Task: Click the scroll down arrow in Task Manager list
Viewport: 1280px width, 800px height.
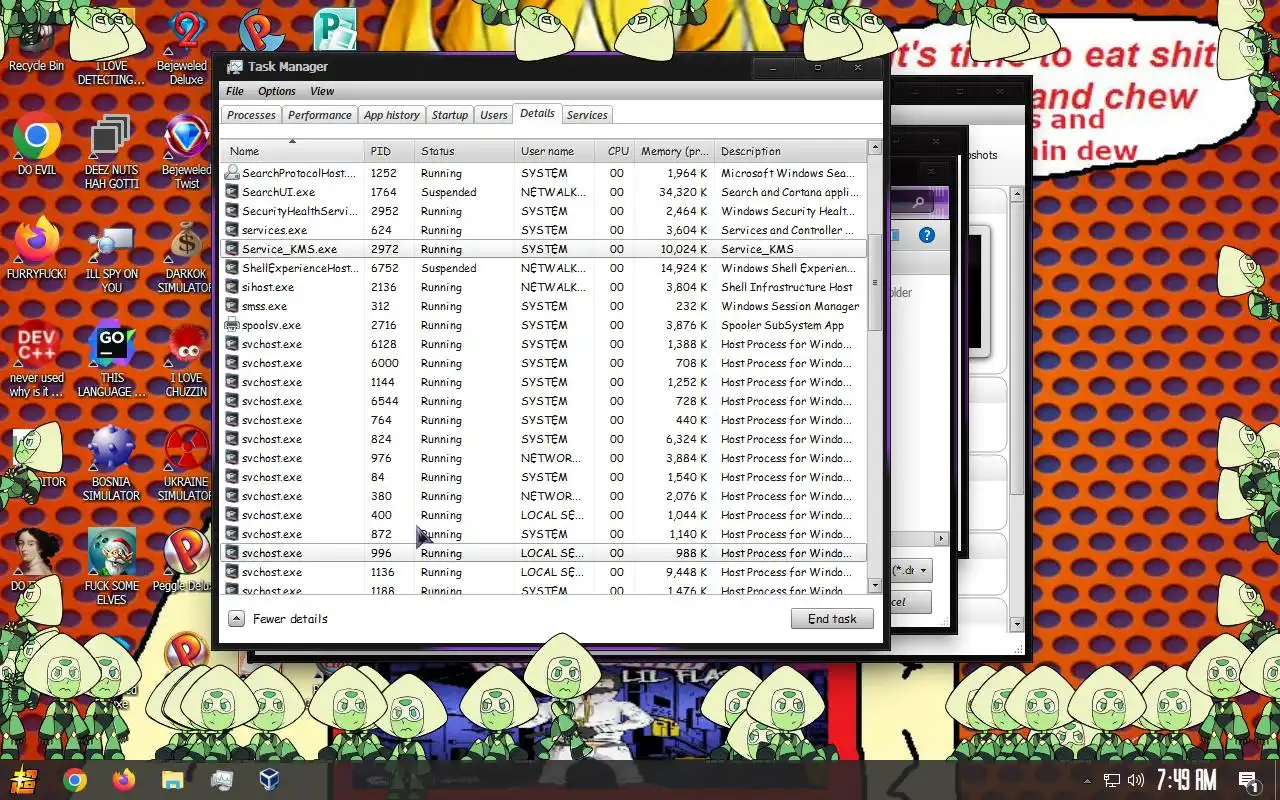Action: click(x=875, y=585)
